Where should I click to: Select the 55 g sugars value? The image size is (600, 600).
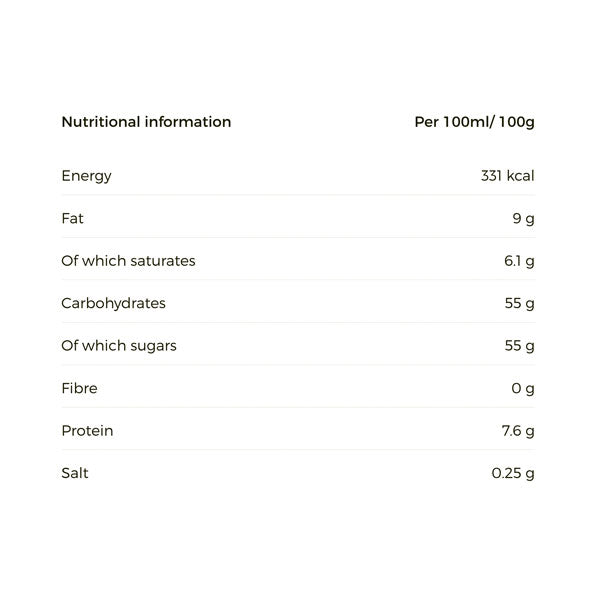[520, 346]
